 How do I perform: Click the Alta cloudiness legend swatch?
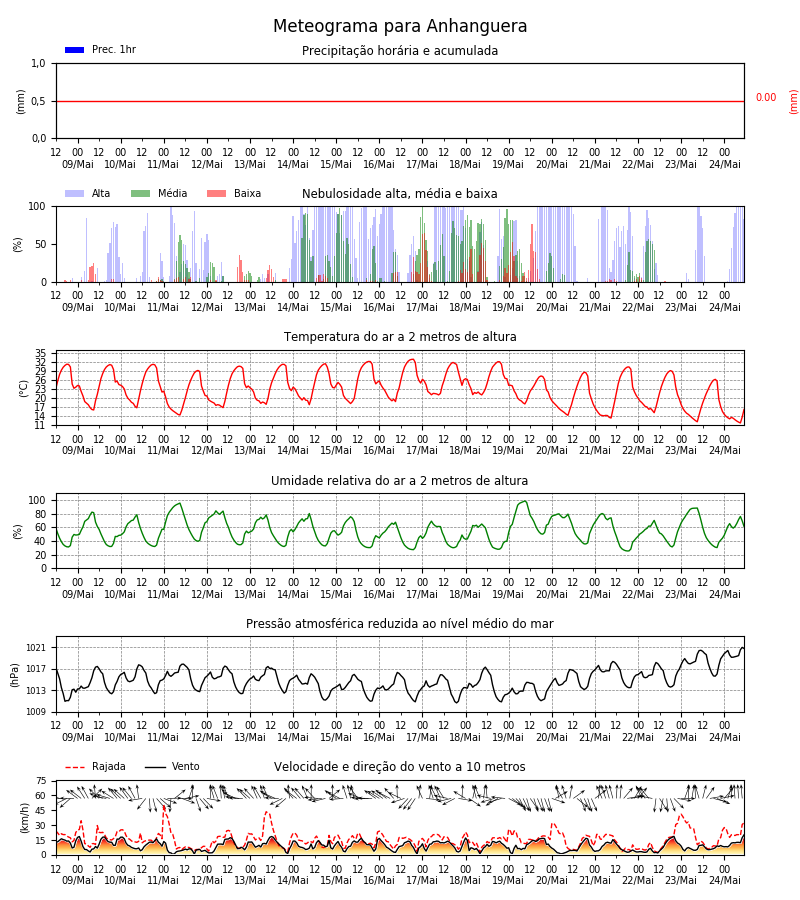[x=75, y=194]
